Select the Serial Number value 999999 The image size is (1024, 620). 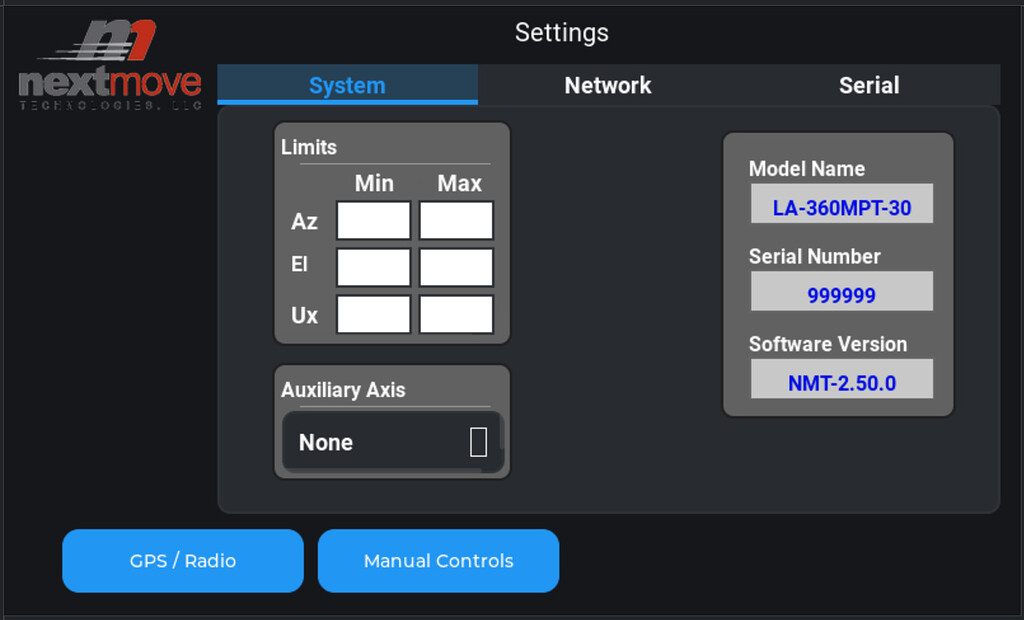point(841,296)
